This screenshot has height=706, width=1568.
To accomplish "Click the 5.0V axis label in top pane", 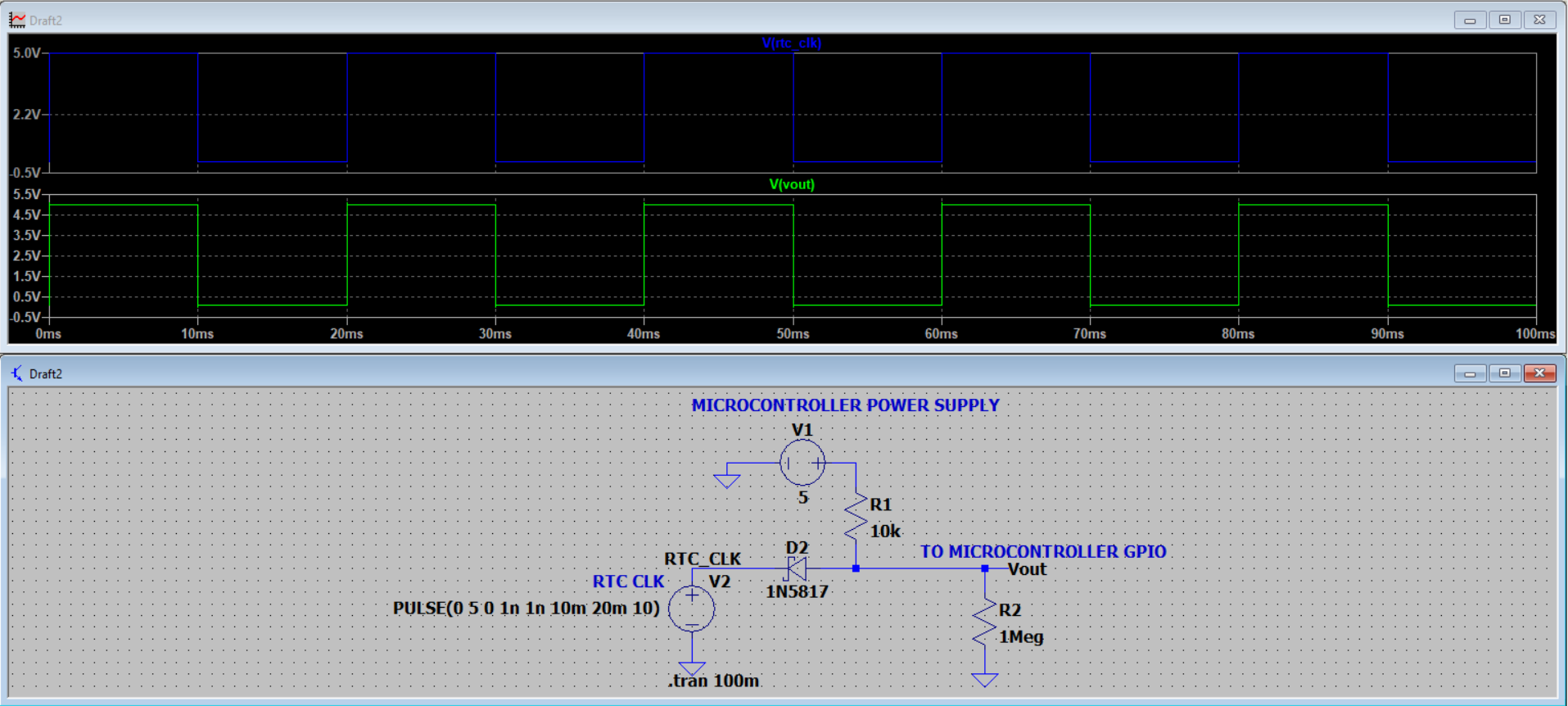I will click(x=26, y=52).
